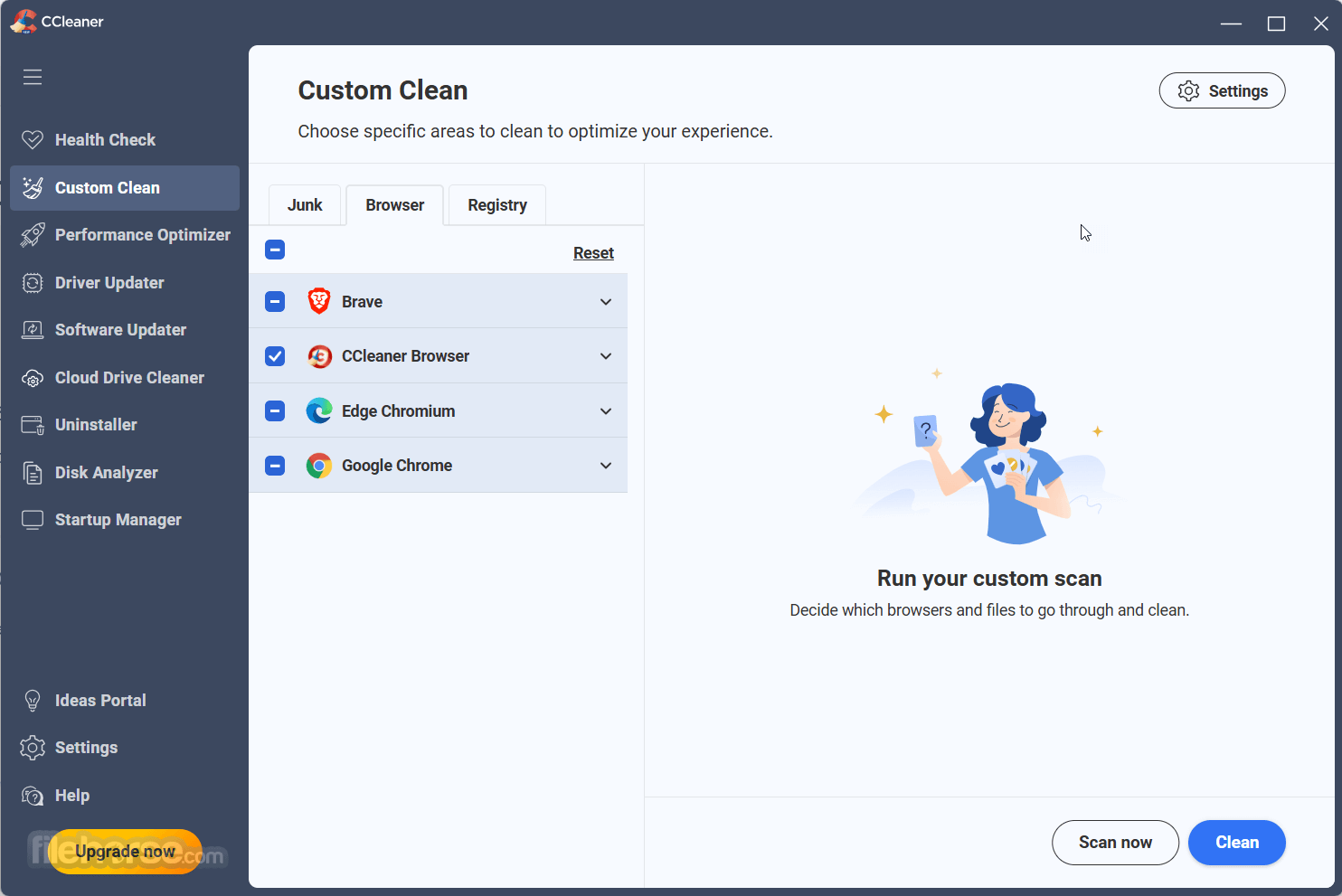This screenshot has height=896, width=1342.
Task: Open the Help label in sidebar
Action: (x=72, y=796)
